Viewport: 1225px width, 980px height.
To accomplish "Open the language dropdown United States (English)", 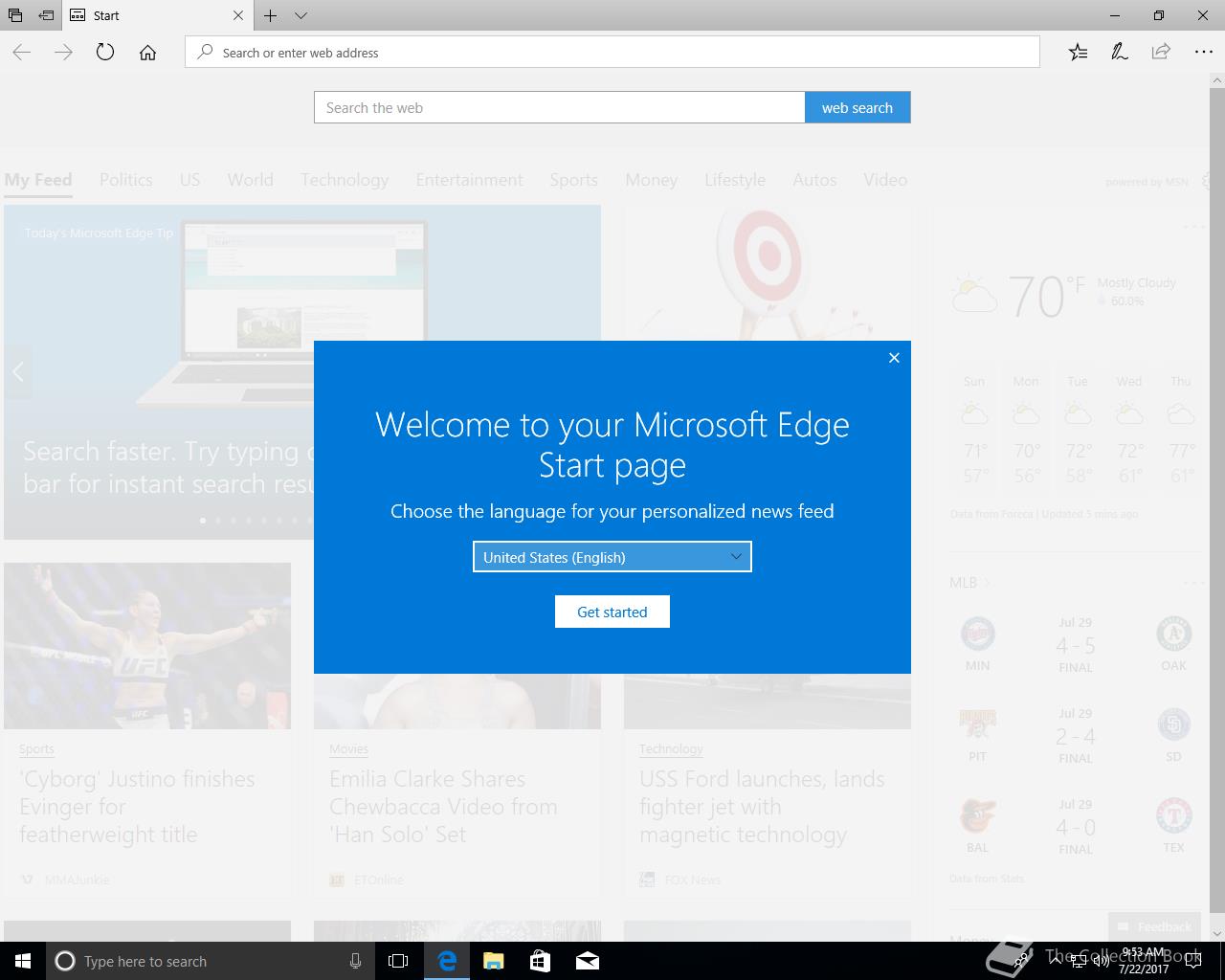I will tap(612, 557).
